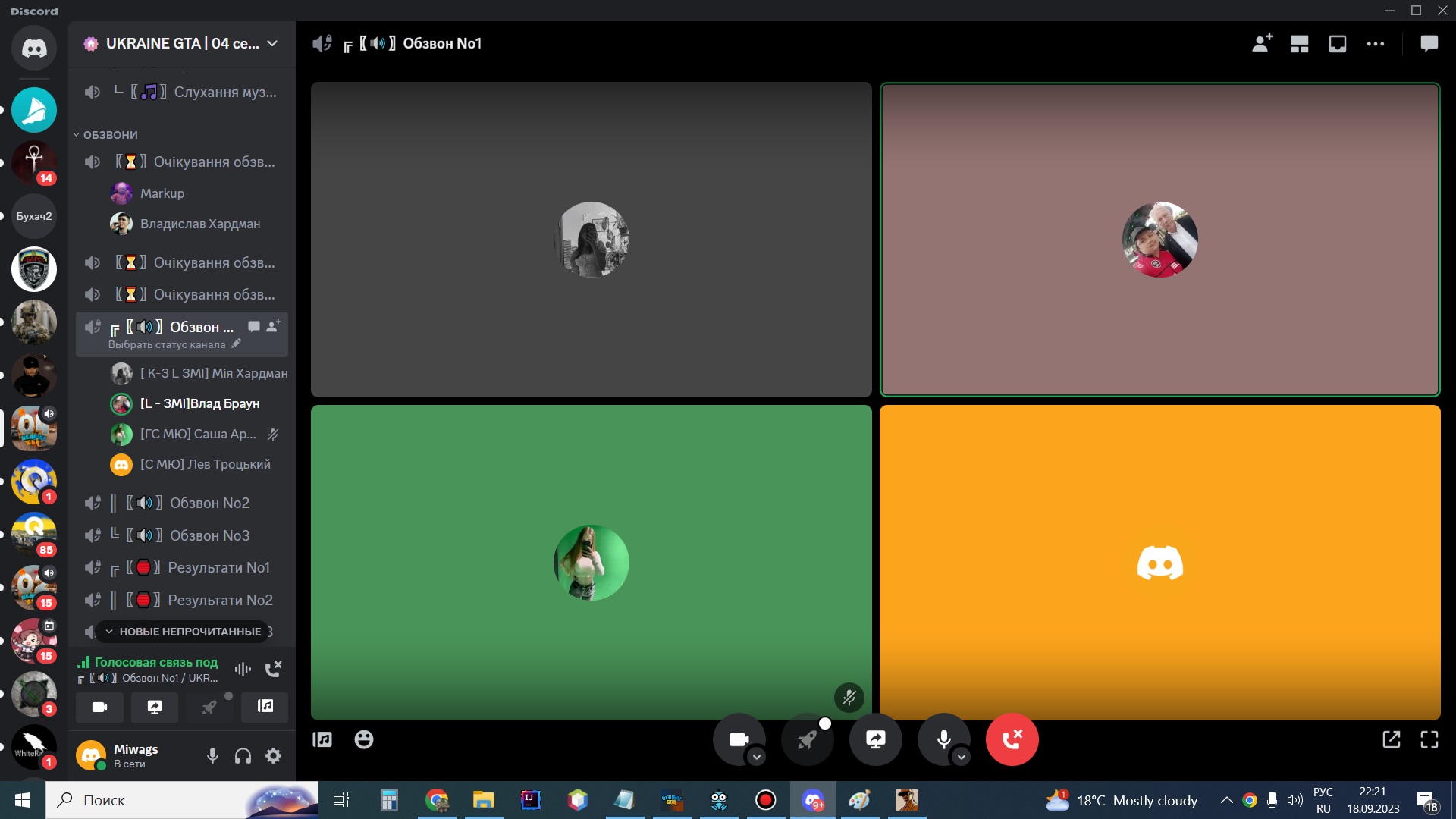Viewport: 1456px width, 819px height.
Task: Open Результати No1 voice channel
Action: click(x=182, y=567)
